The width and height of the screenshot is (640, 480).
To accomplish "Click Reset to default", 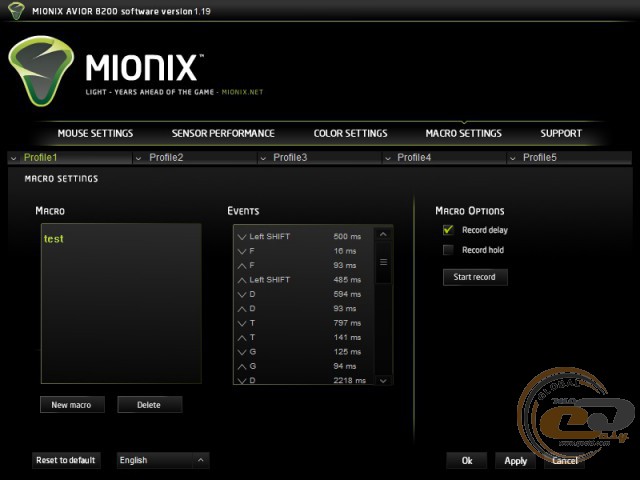I will [x=66, y=460].
